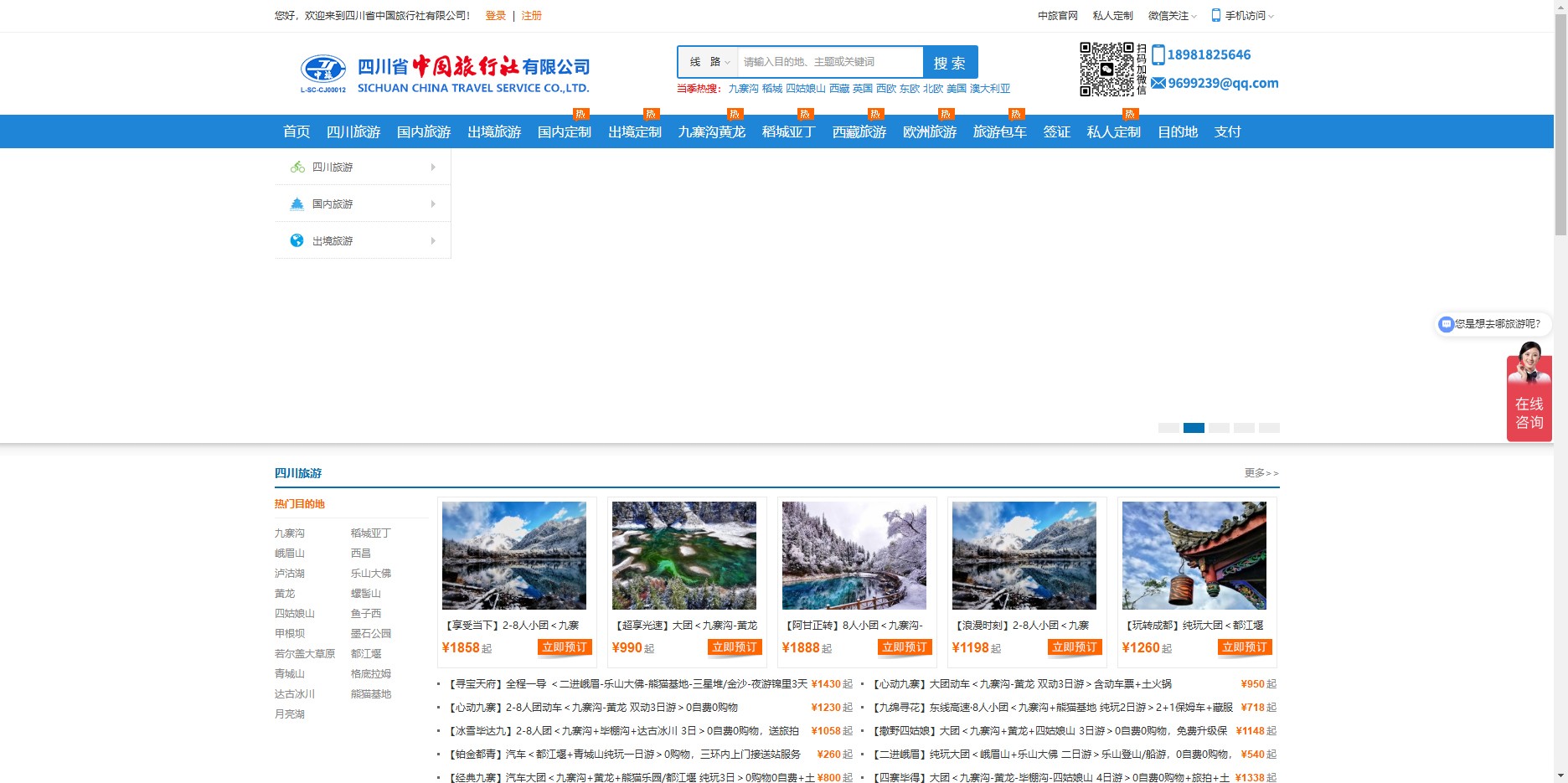Switch to the 签证 navigation tab
Viewport: 1568px width, 783px height.
(x=1056, y=131)
